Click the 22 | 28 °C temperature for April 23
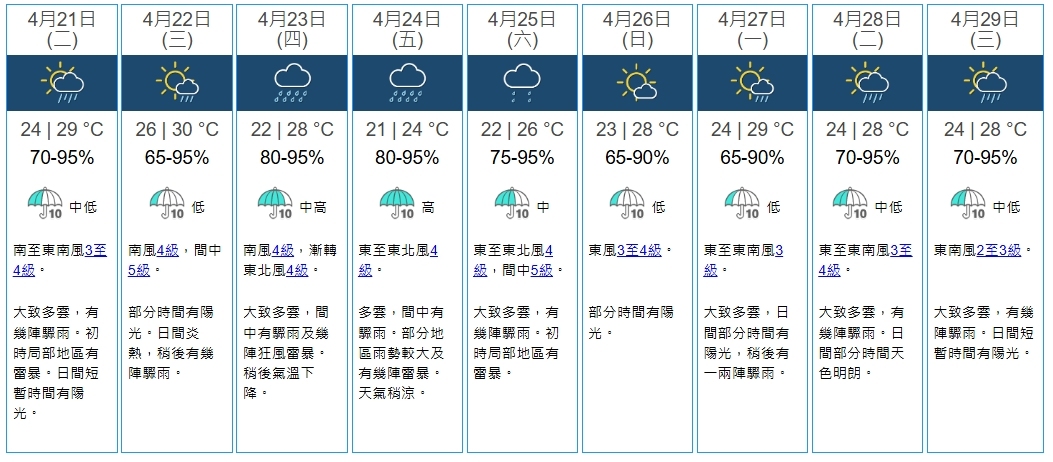Image resolution: width=1053 pixels, height=462 pixels. click(291, 130)
